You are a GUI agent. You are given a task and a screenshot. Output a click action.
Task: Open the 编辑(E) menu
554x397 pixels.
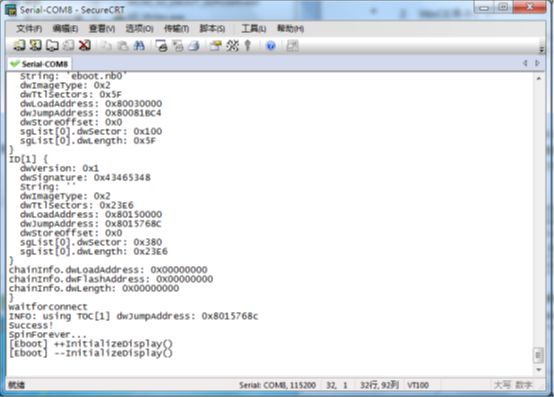tap(65, 28)
